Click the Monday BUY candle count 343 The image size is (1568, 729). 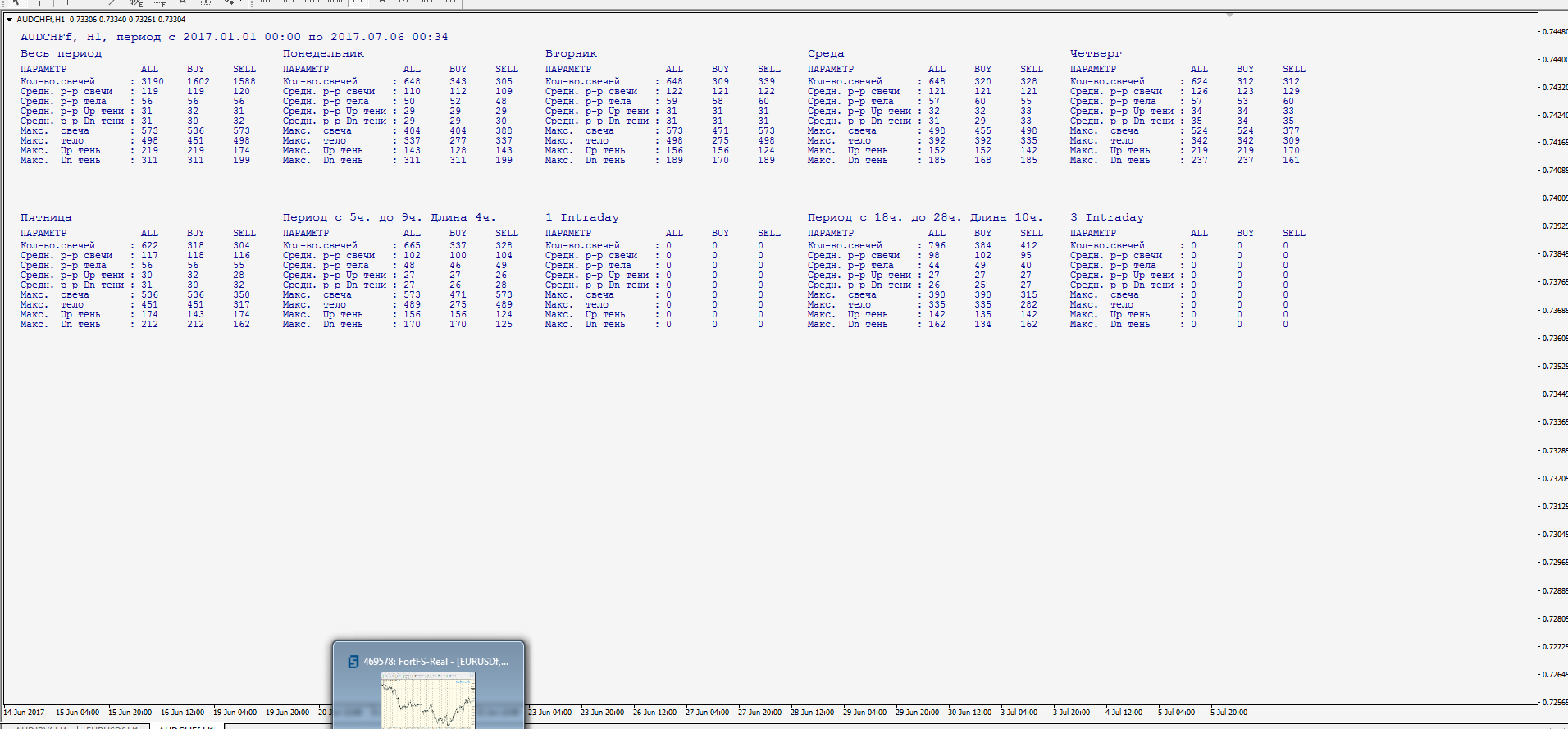(458, 81)
